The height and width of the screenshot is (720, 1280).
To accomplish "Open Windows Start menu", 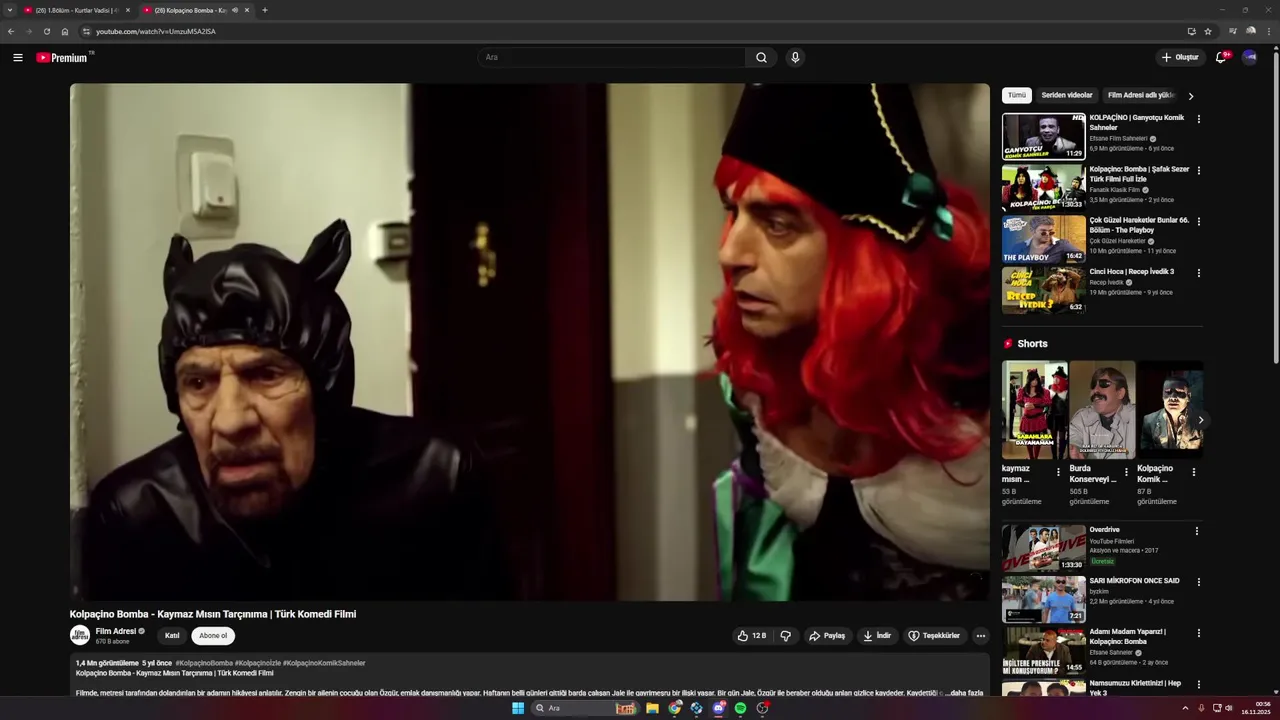I will pos(518,708).
